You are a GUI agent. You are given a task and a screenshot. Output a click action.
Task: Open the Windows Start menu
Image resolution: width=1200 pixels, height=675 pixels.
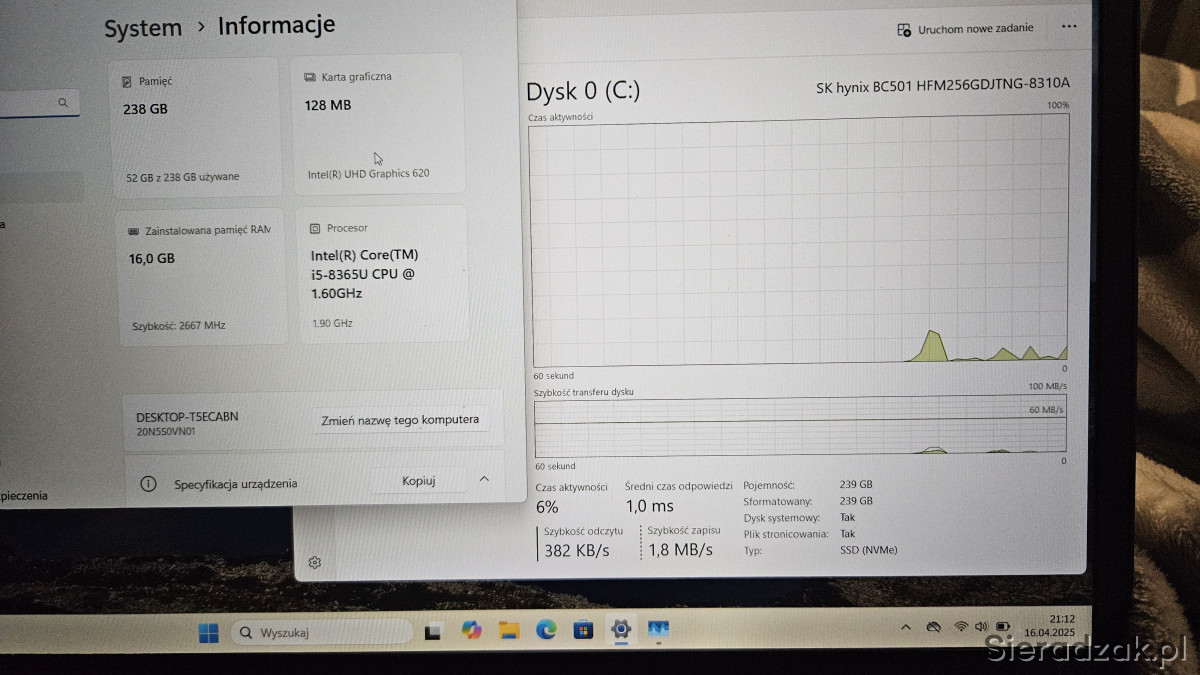[x=208, y=632]
